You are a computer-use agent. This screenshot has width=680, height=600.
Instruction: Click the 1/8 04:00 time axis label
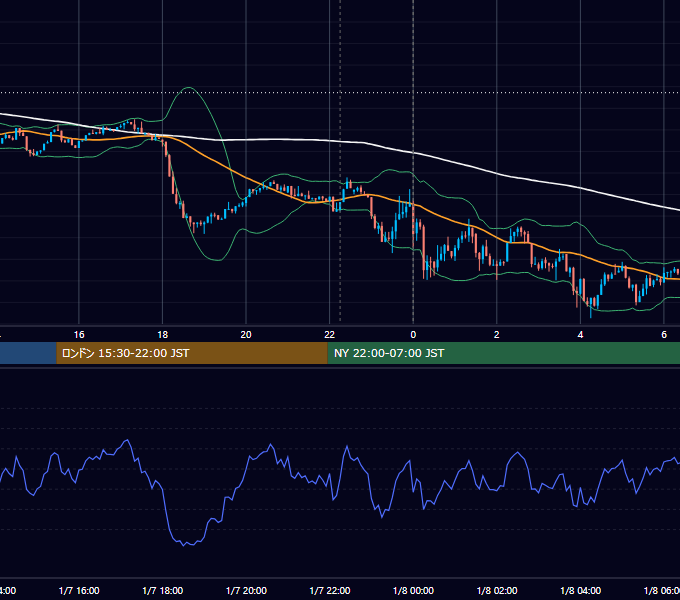coord(580,590)
